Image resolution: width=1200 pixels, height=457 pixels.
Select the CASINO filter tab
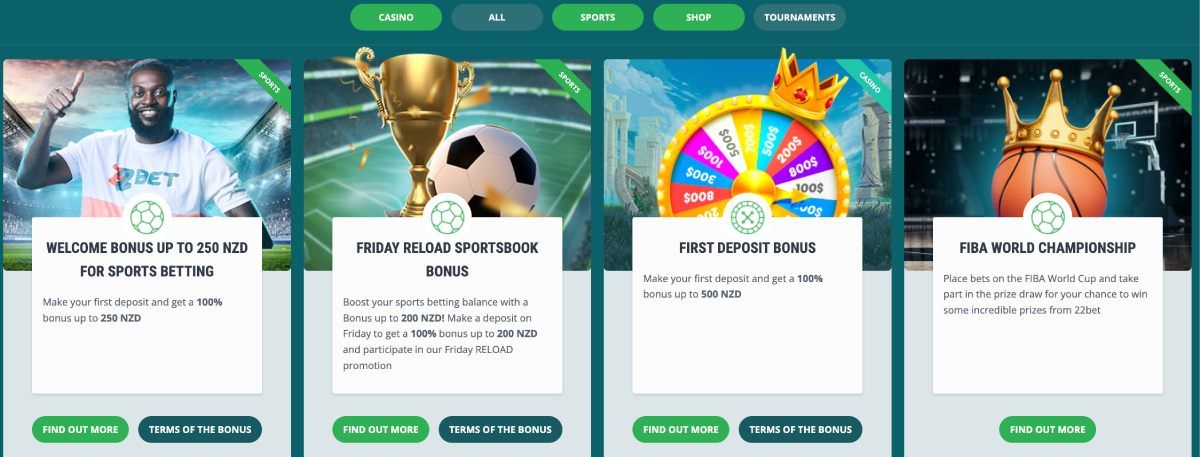(x=396, y=17)
